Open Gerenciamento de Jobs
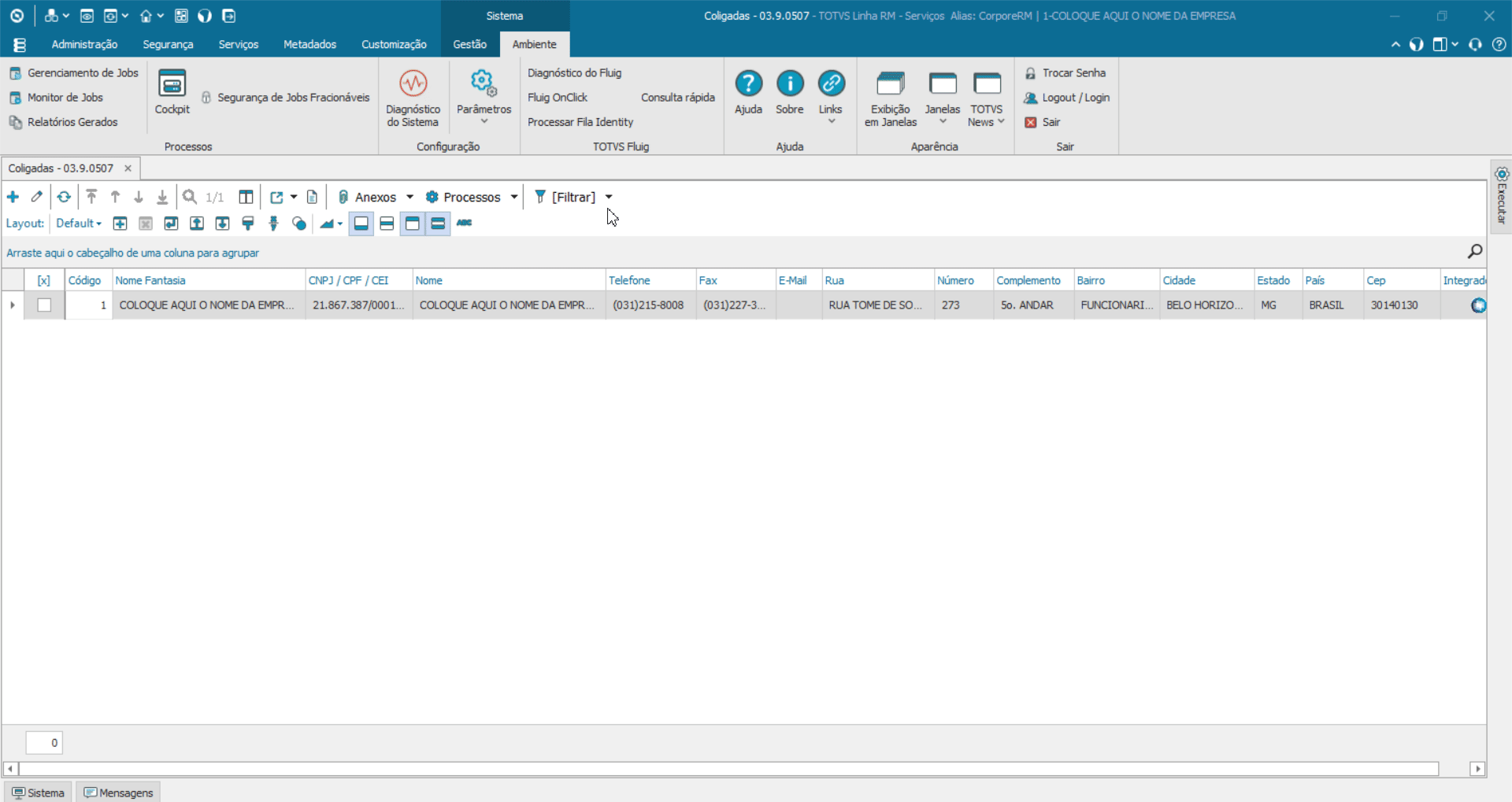This screenshot has width=1512, height=802. pyautogui.click(x=74, y=73)
